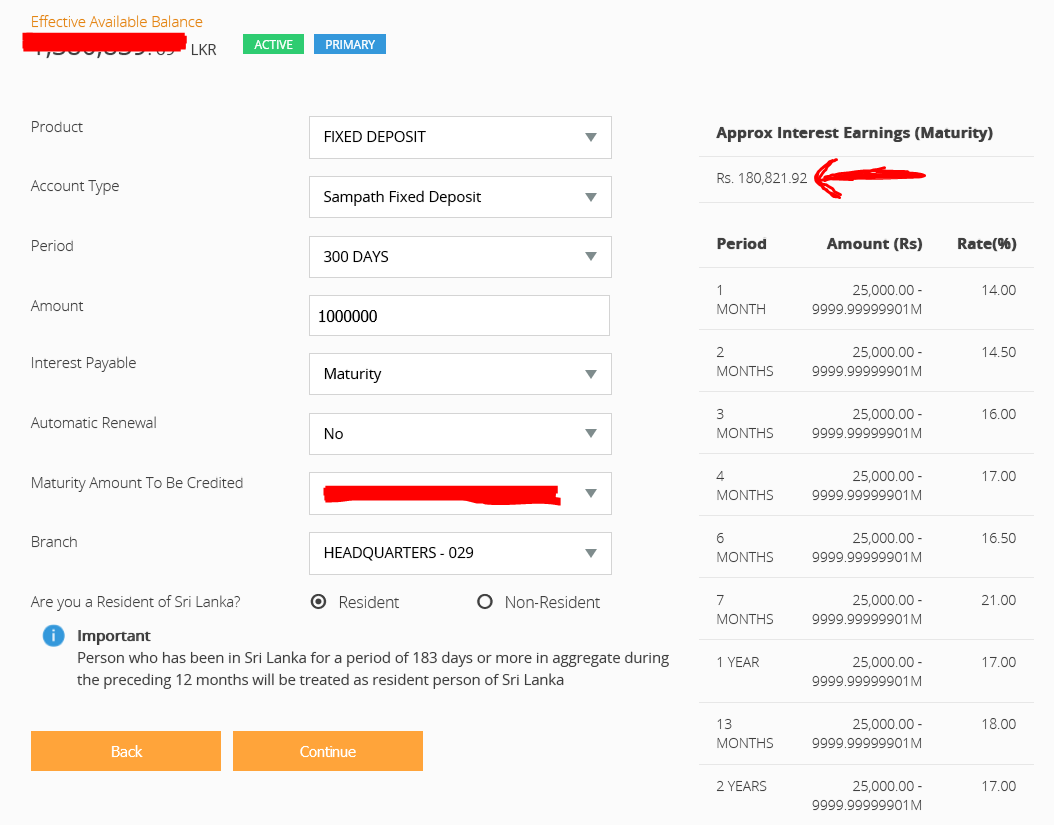Open Maturity Amount To Be Credited dropdown
The image size is (1054, 825).
(460, 494)
